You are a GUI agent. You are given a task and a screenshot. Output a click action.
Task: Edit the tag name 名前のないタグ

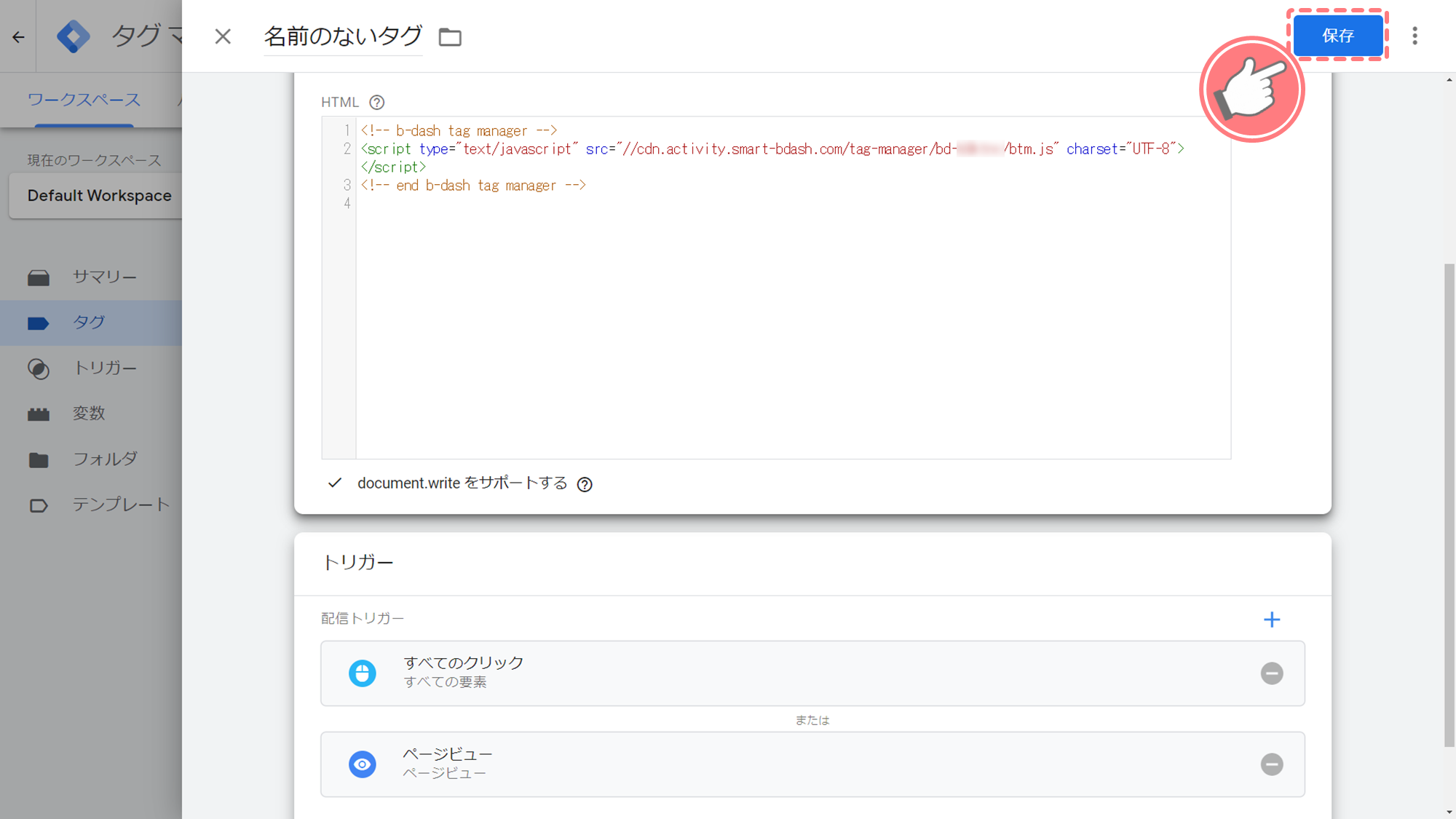pyautogui.click(x=343, y=36)
